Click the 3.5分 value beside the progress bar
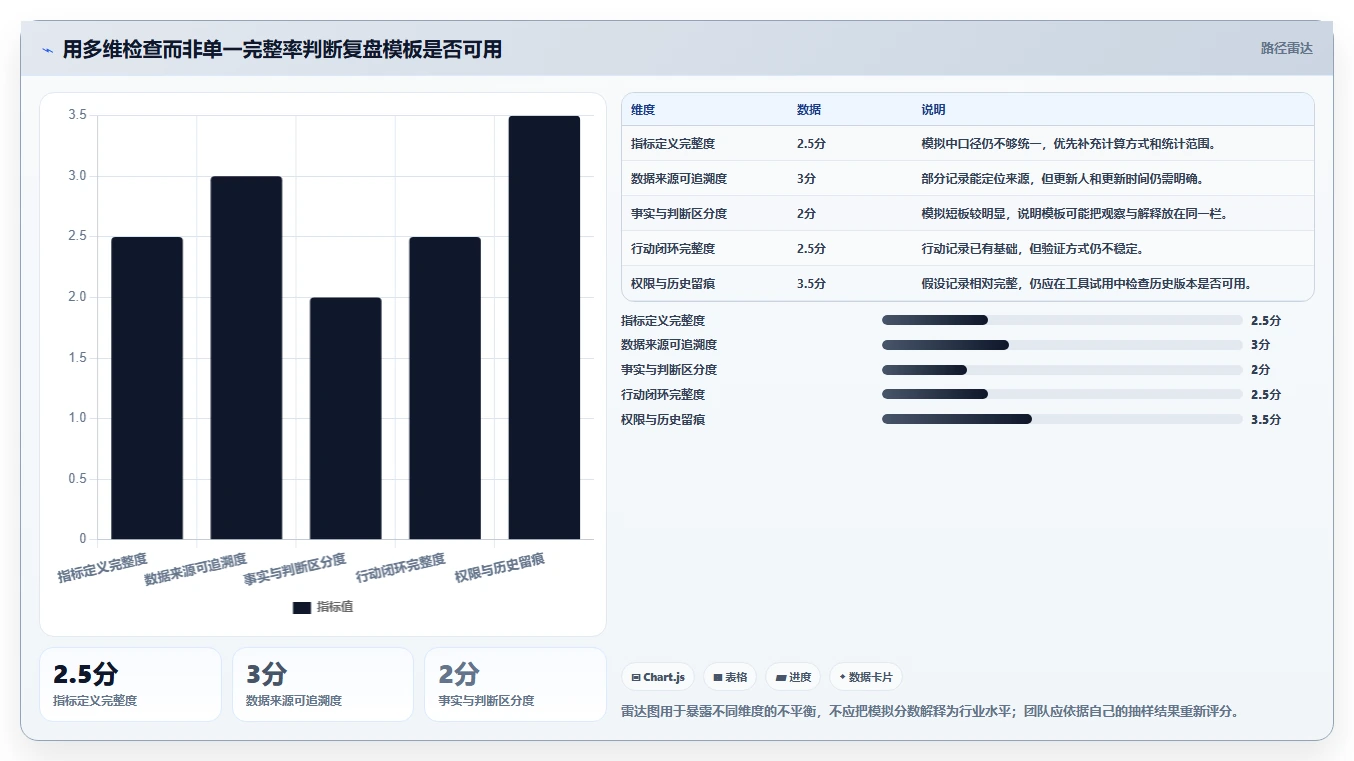This screenshot has width=1354, height=761. 1265,420
